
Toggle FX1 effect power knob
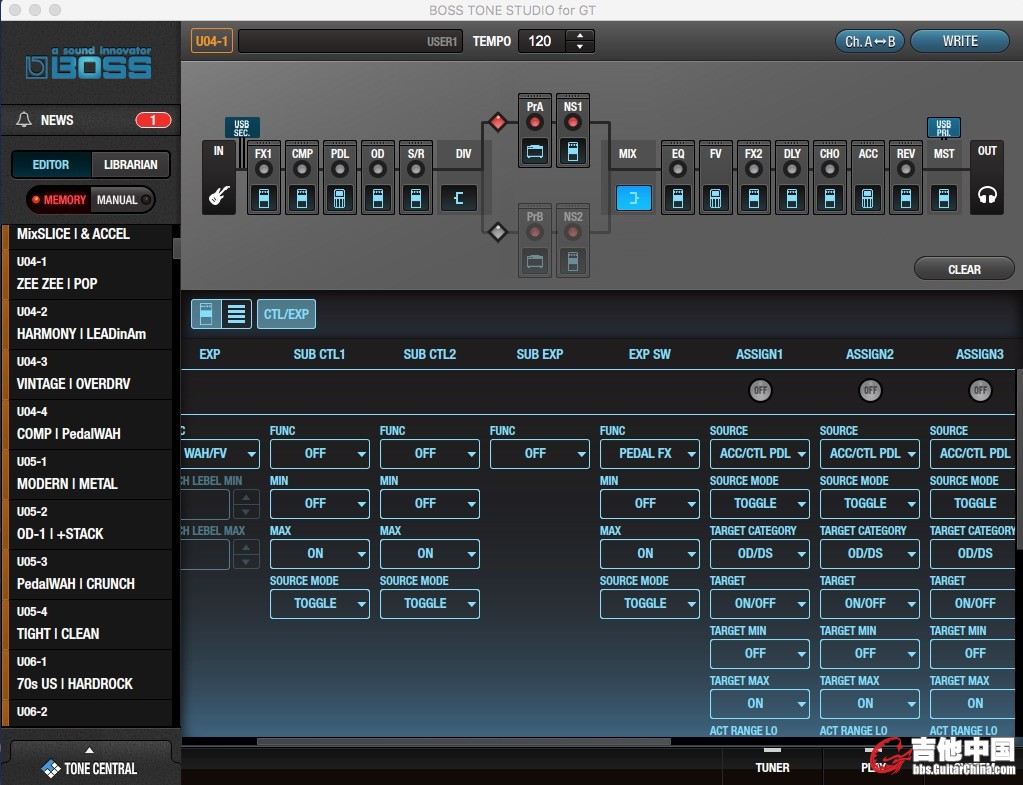(264, 170)
